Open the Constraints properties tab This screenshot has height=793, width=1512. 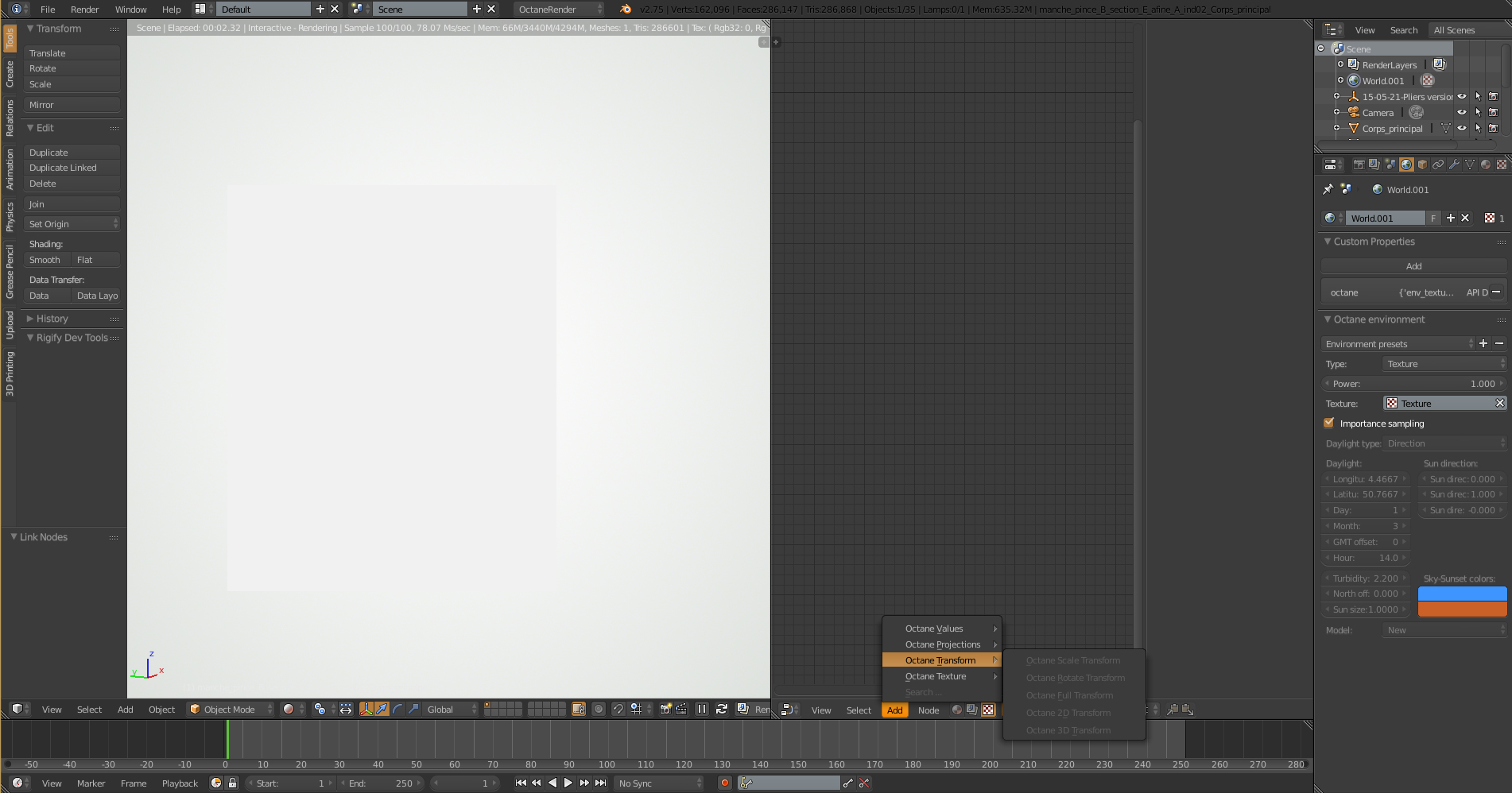[1438, 164]
